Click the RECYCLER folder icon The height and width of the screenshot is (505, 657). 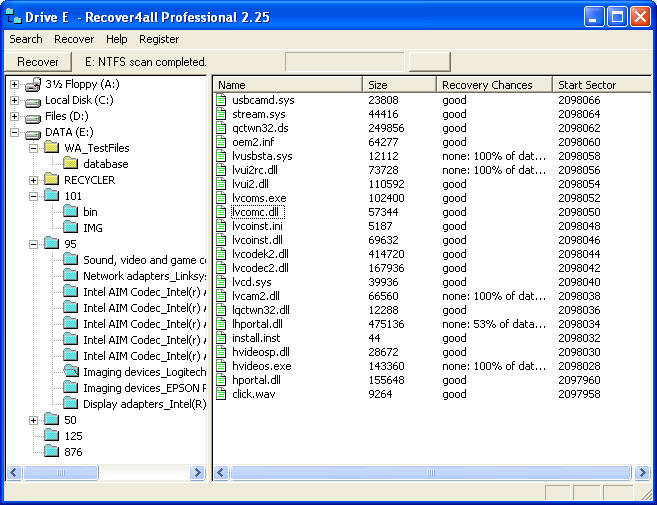pos(52,179)
